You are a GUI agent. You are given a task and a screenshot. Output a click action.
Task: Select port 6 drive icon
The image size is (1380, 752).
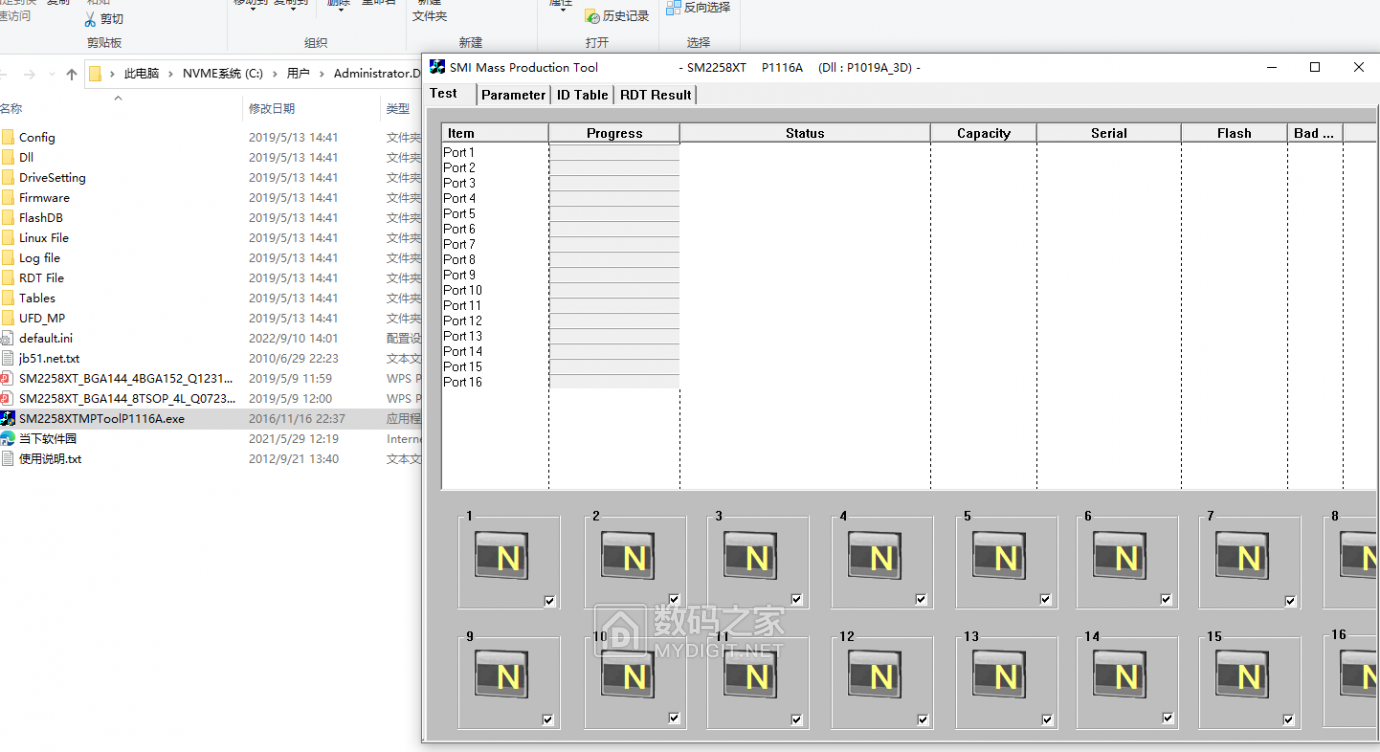[x=1119, y=556]
